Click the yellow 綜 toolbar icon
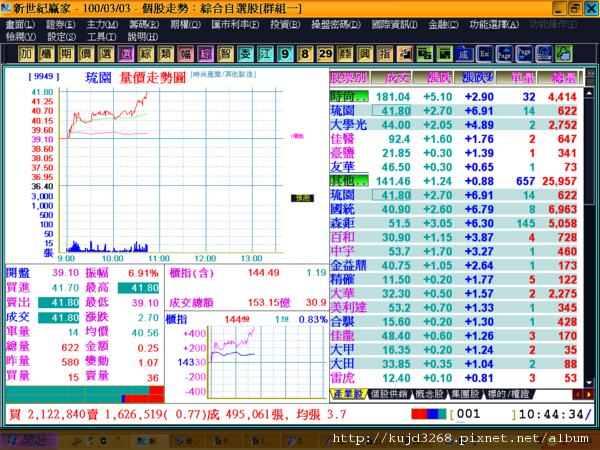 coord(145,54)
